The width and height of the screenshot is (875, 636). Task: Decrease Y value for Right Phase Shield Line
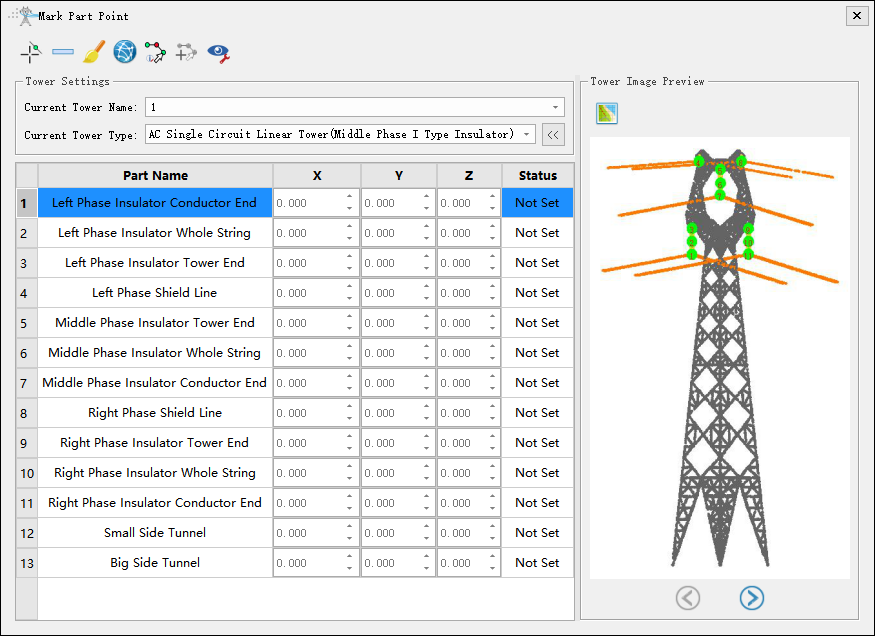[426, 419]
